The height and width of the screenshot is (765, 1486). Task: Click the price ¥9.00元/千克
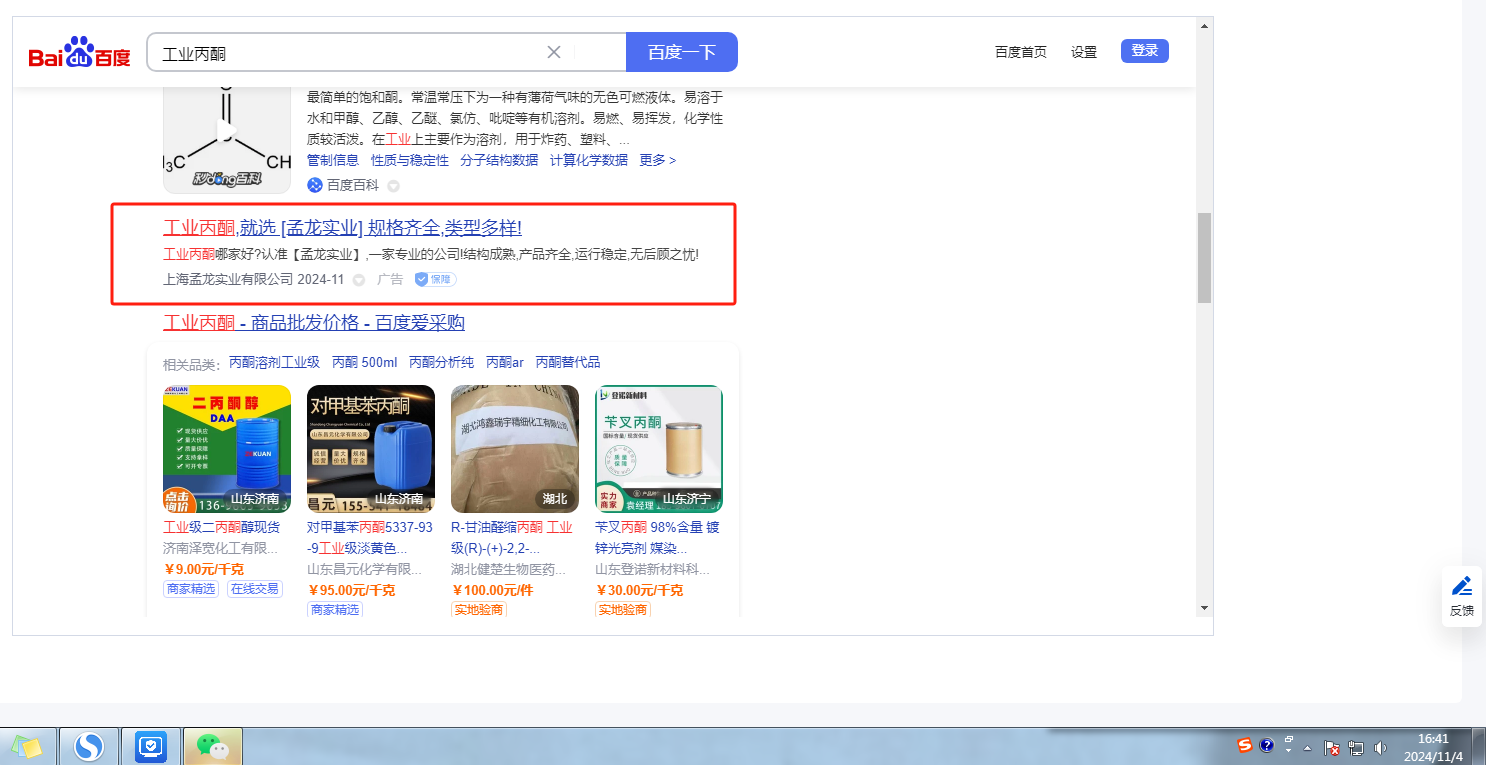pyautogui.click(x=204, y=569)
